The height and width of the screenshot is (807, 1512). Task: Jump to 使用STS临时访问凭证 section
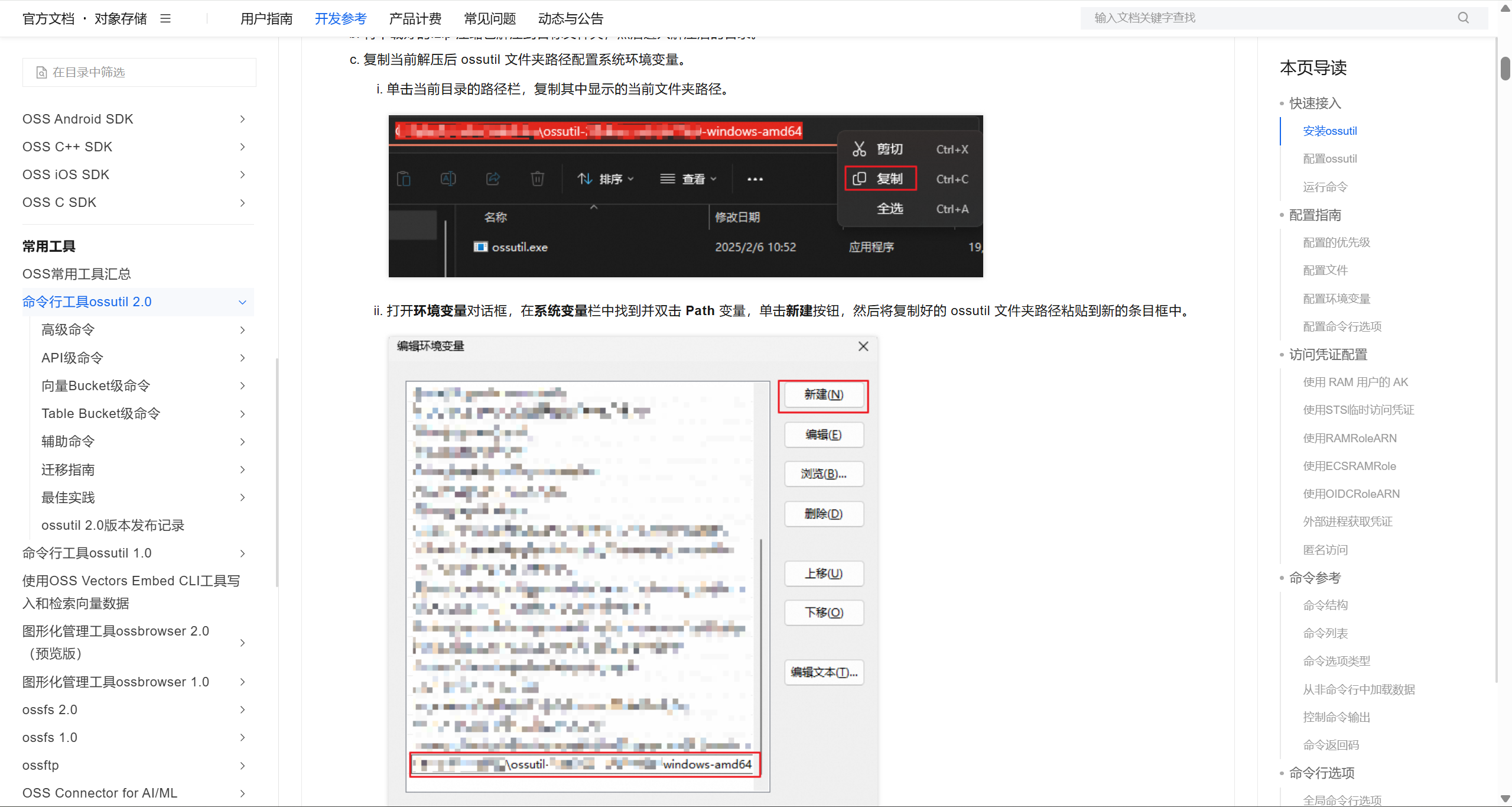[1358, 410]
